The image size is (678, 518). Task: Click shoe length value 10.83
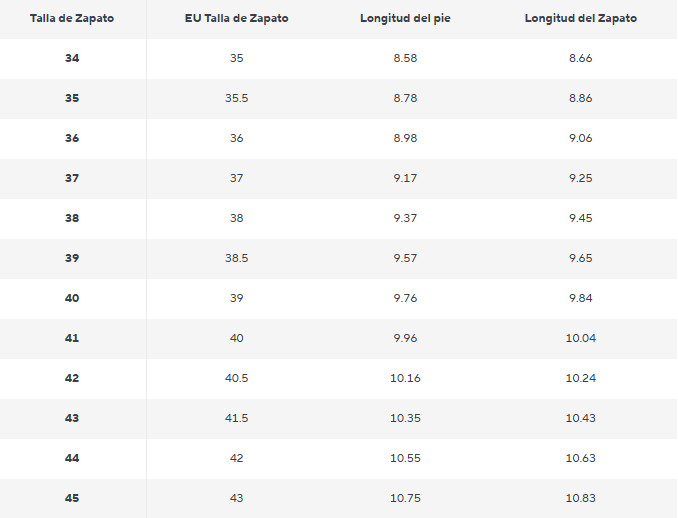581,498
